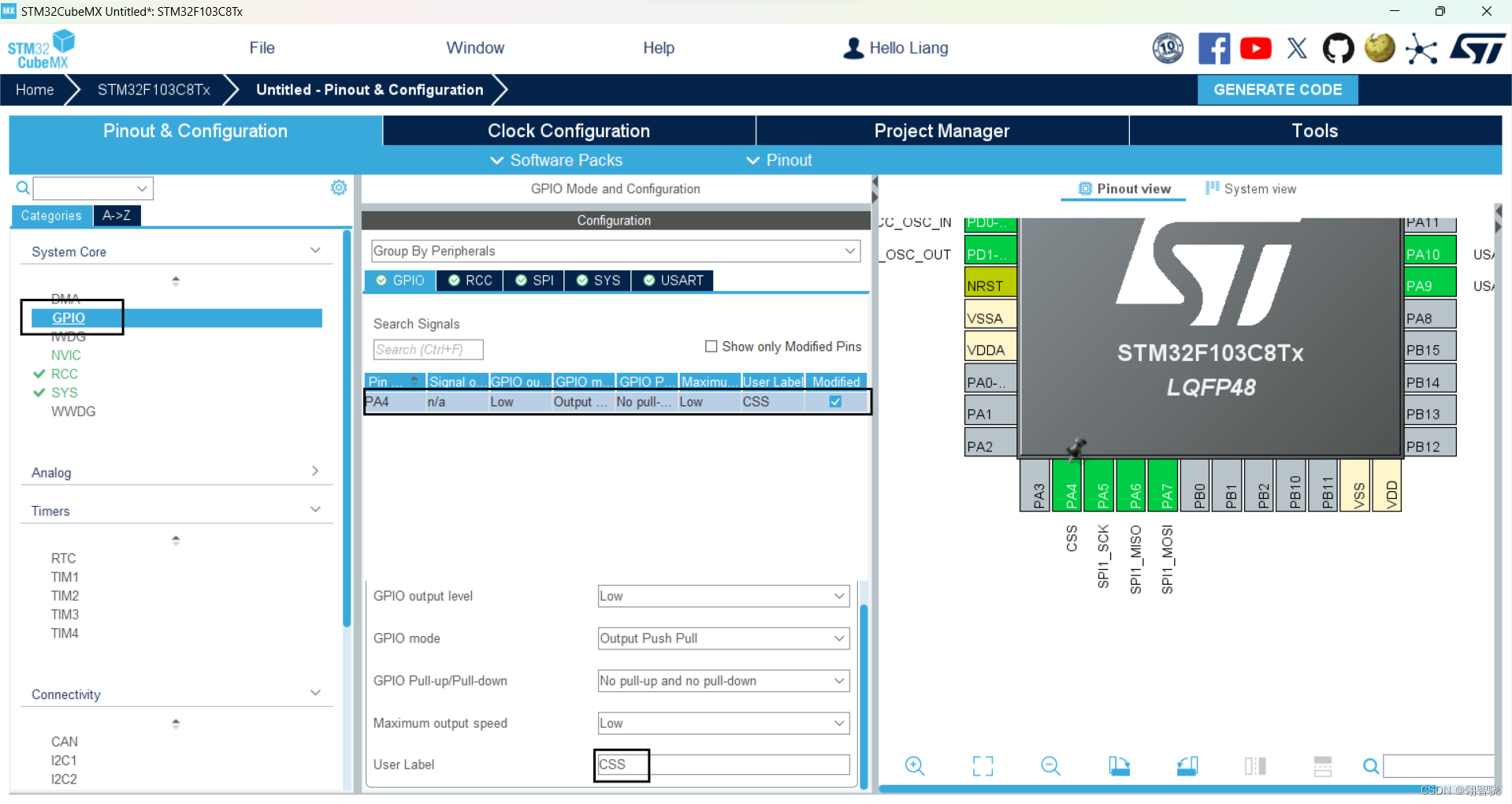Switch to Clock Configuration tab

569,131
